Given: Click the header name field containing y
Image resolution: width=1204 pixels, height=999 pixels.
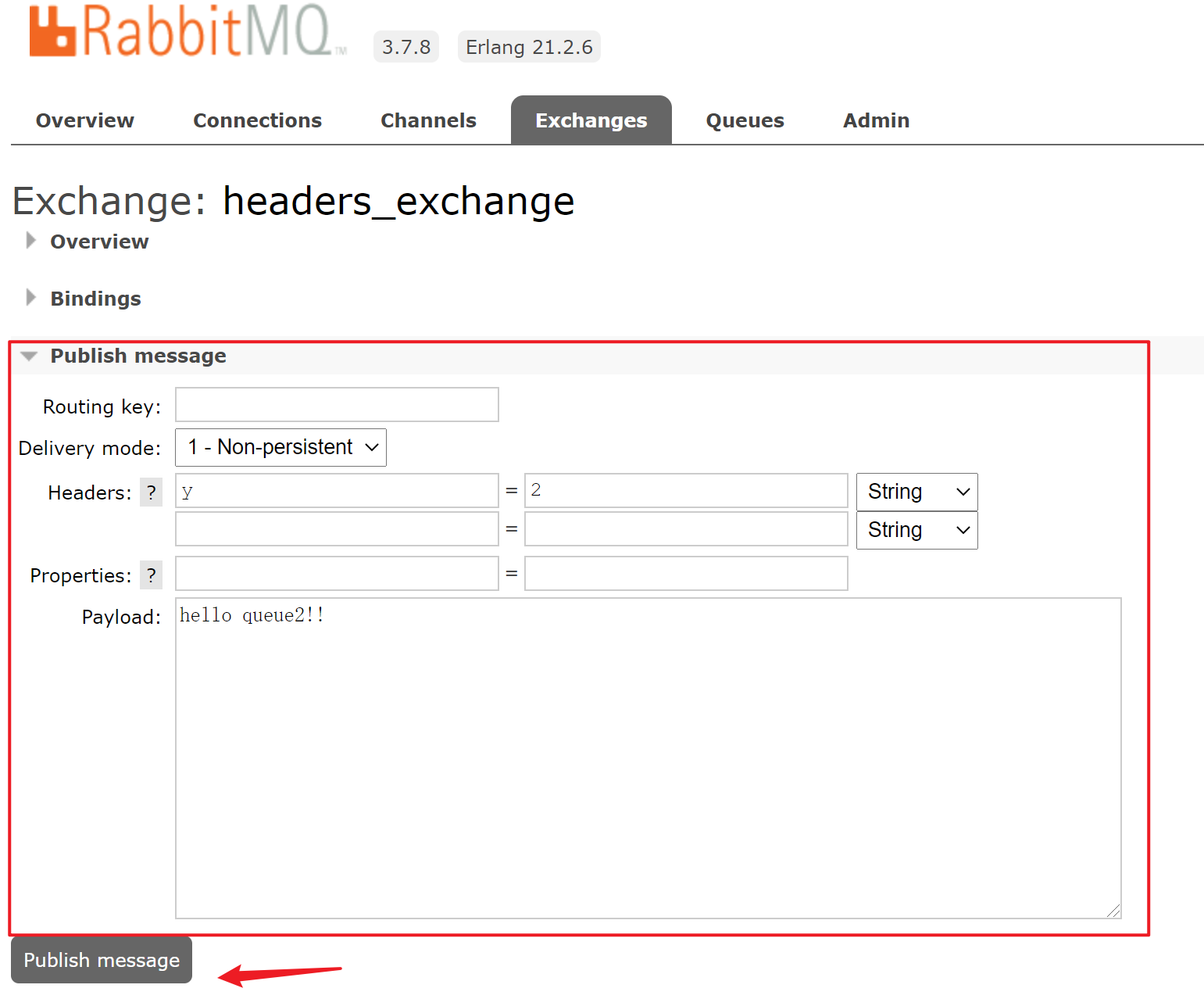Looking at the screenshot, I should pyautogui.click(x=337, y=491).
